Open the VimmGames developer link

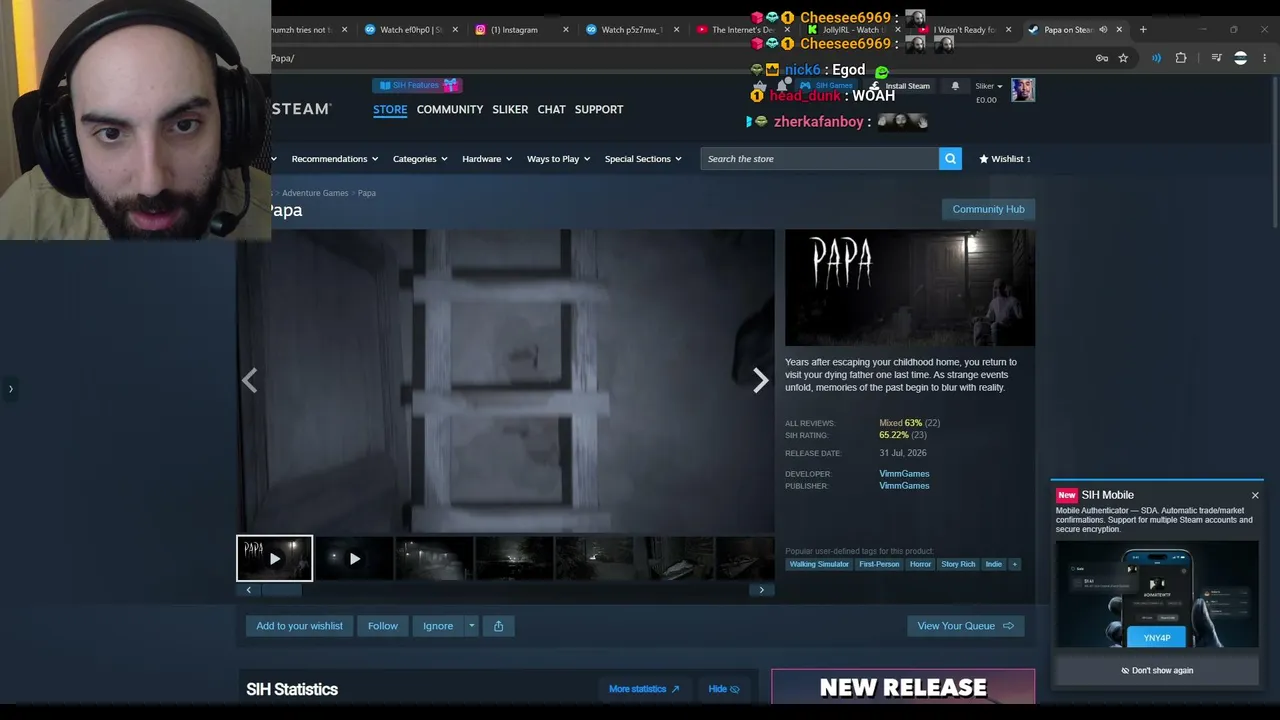click(x=904, y=474)
